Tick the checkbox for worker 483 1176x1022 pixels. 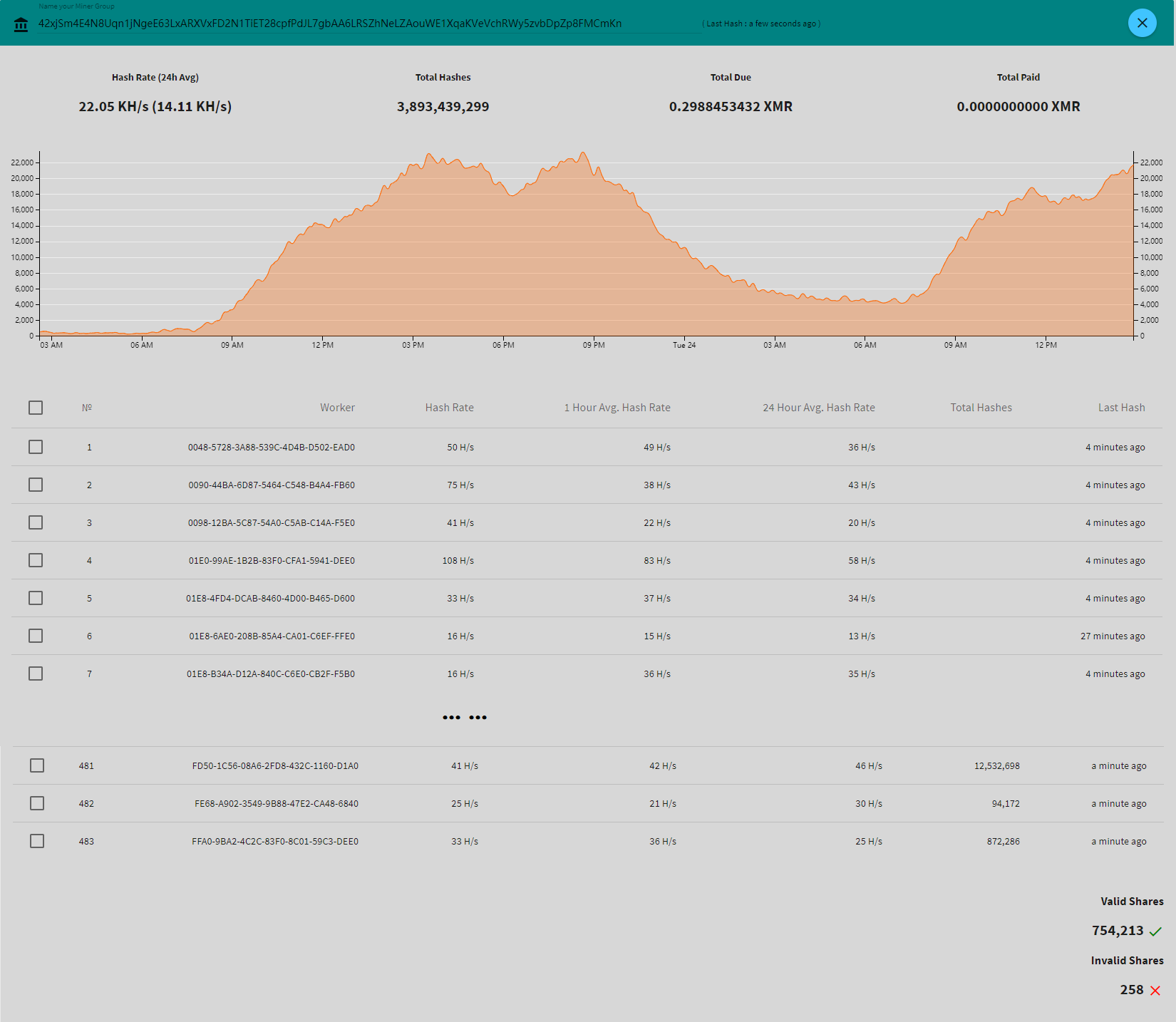point(37,841)
